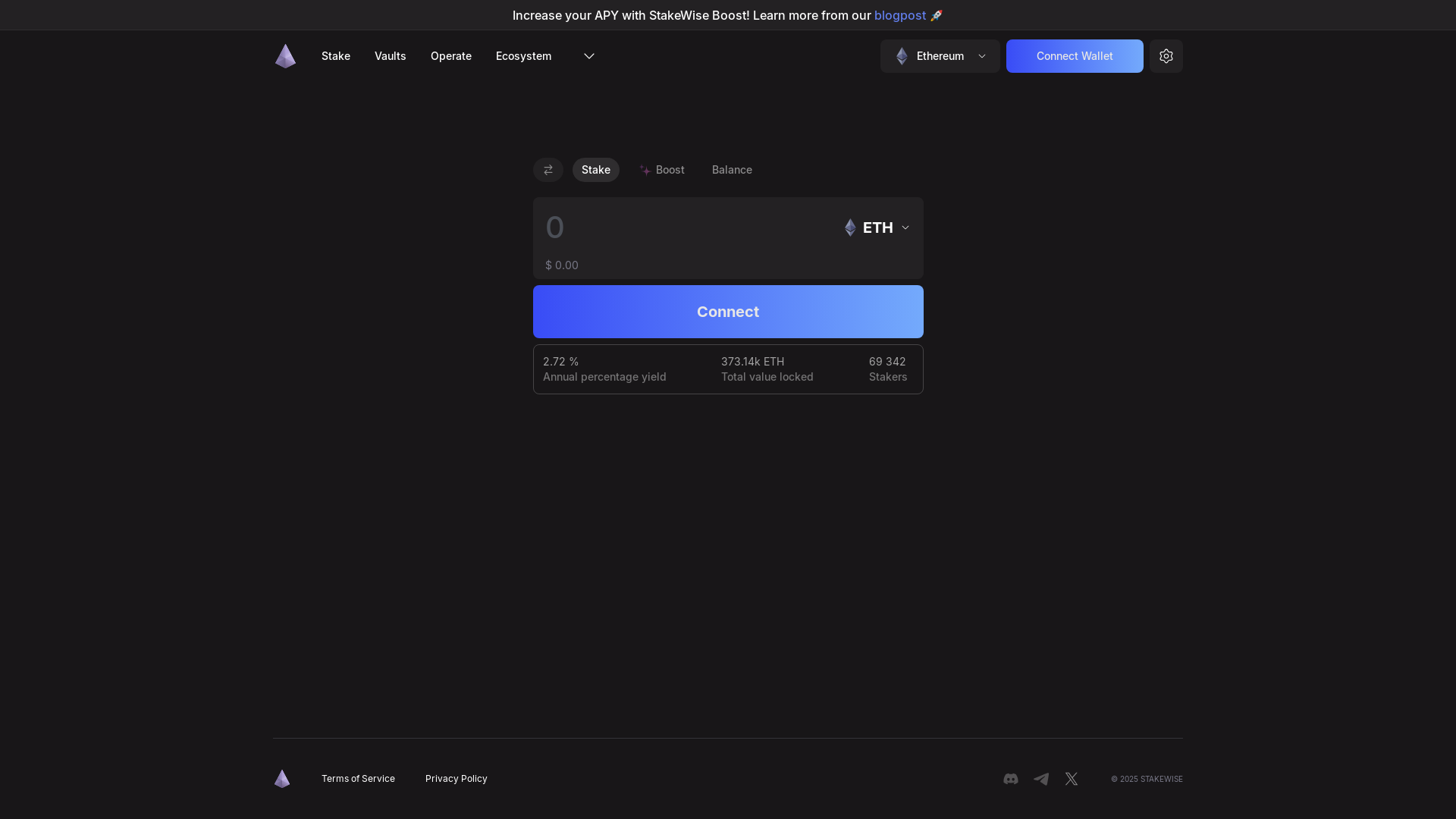
Task: Click the 69 342 Stakers count
Action: (887, 362)
